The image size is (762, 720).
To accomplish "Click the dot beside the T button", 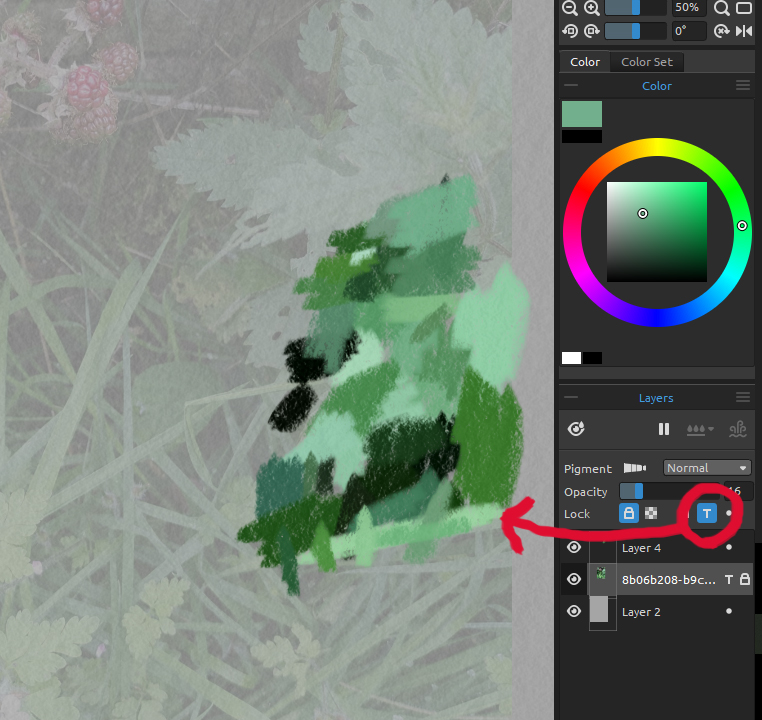I will [x=728, y=513].
